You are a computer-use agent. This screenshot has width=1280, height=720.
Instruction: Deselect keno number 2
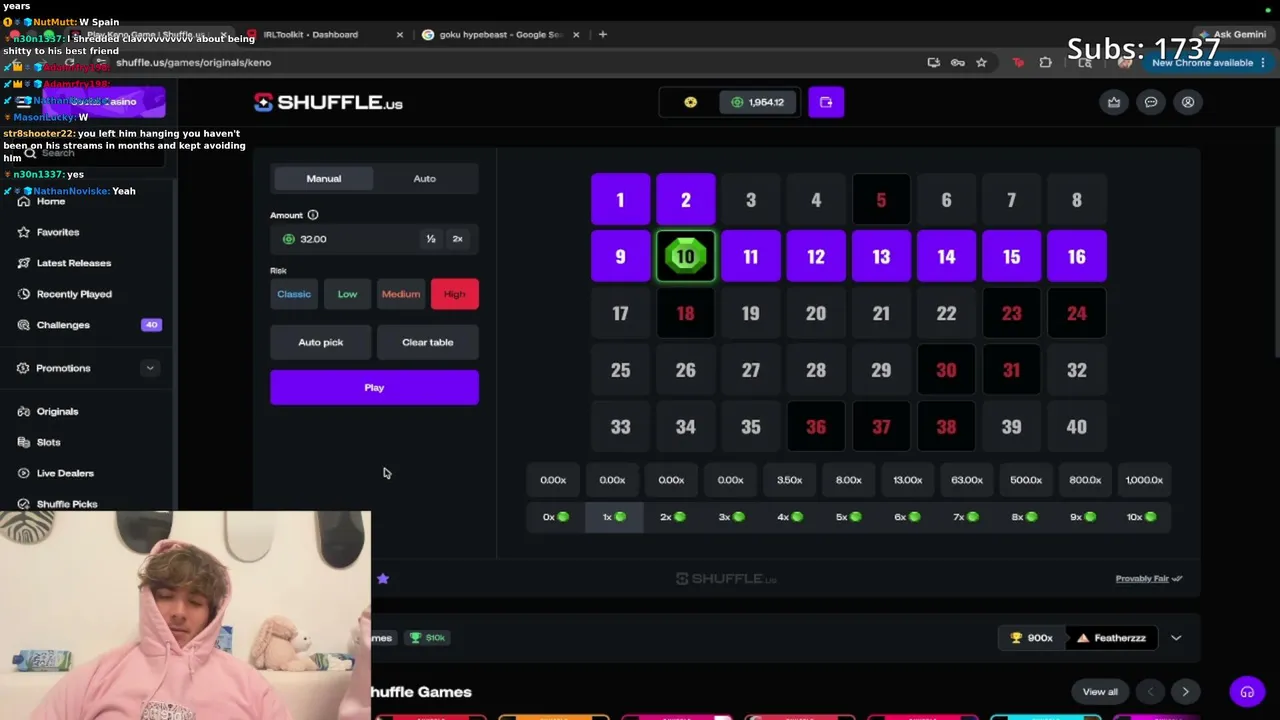click(685, 200)
